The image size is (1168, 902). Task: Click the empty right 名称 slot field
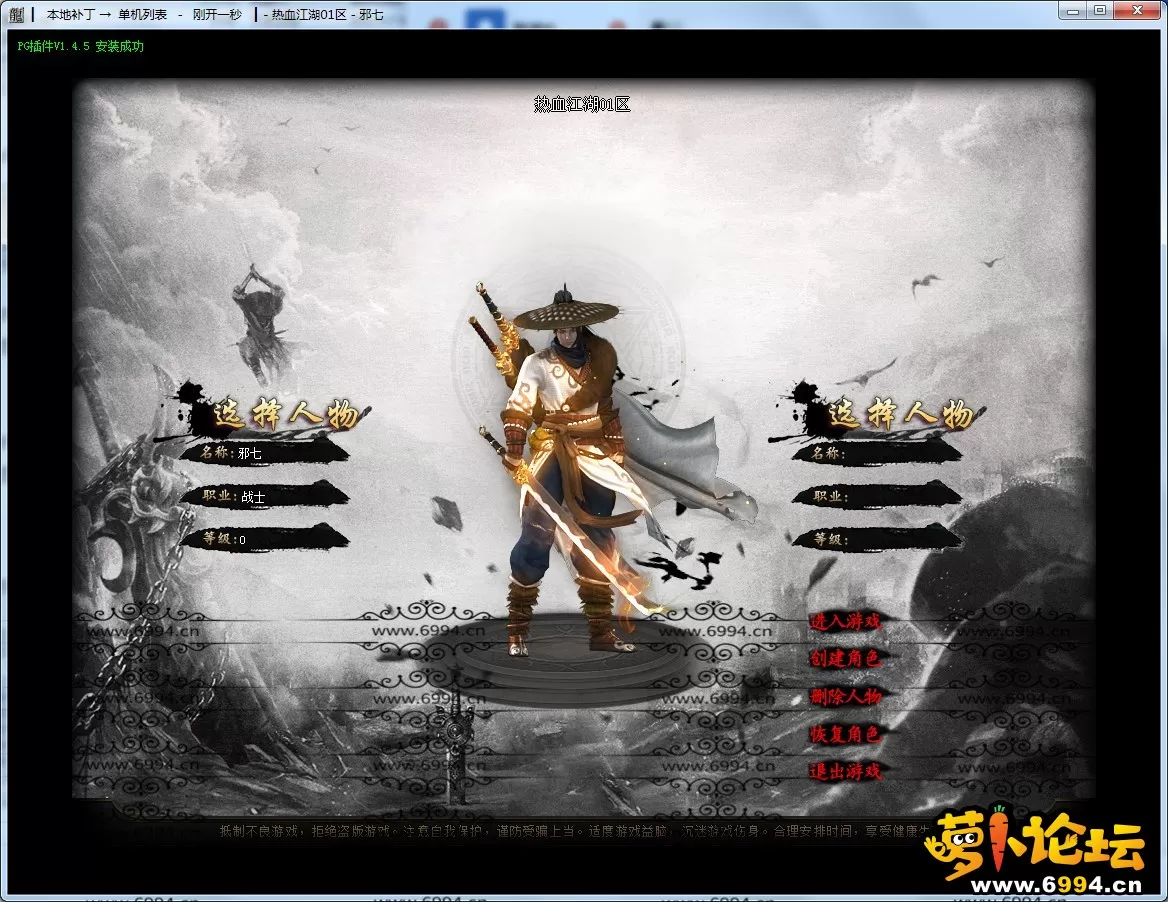click(x=877, y=453)
